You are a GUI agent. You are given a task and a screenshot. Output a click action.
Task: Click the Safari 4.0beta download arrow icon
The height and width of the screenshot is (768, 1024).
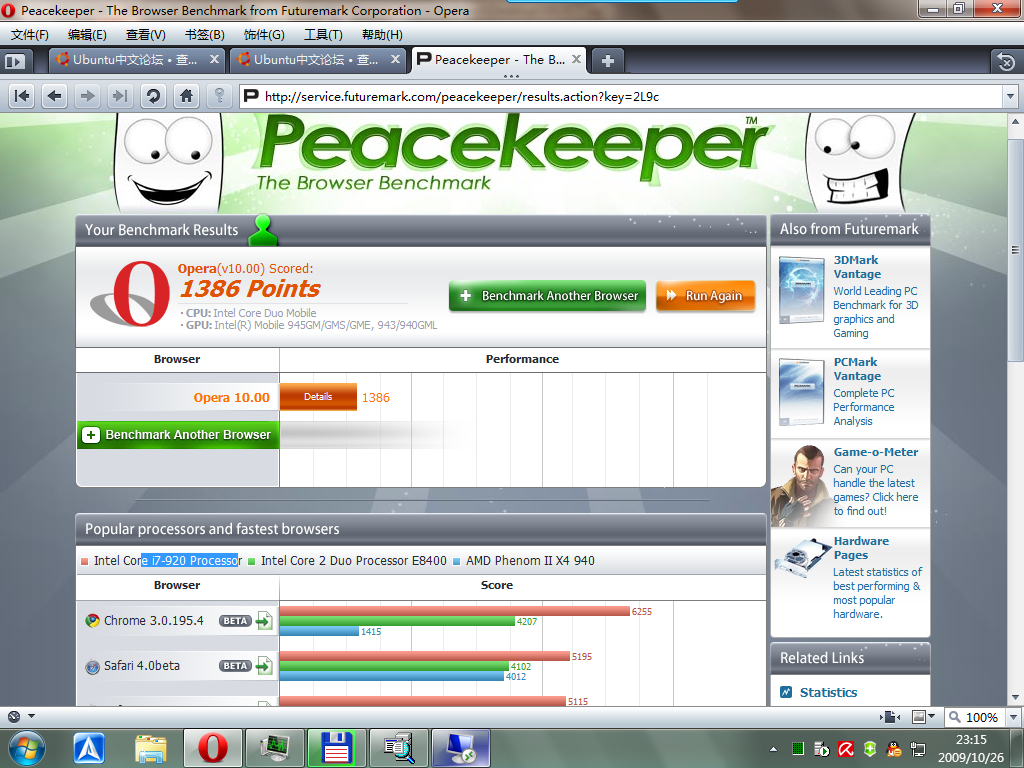pos(264,665)
